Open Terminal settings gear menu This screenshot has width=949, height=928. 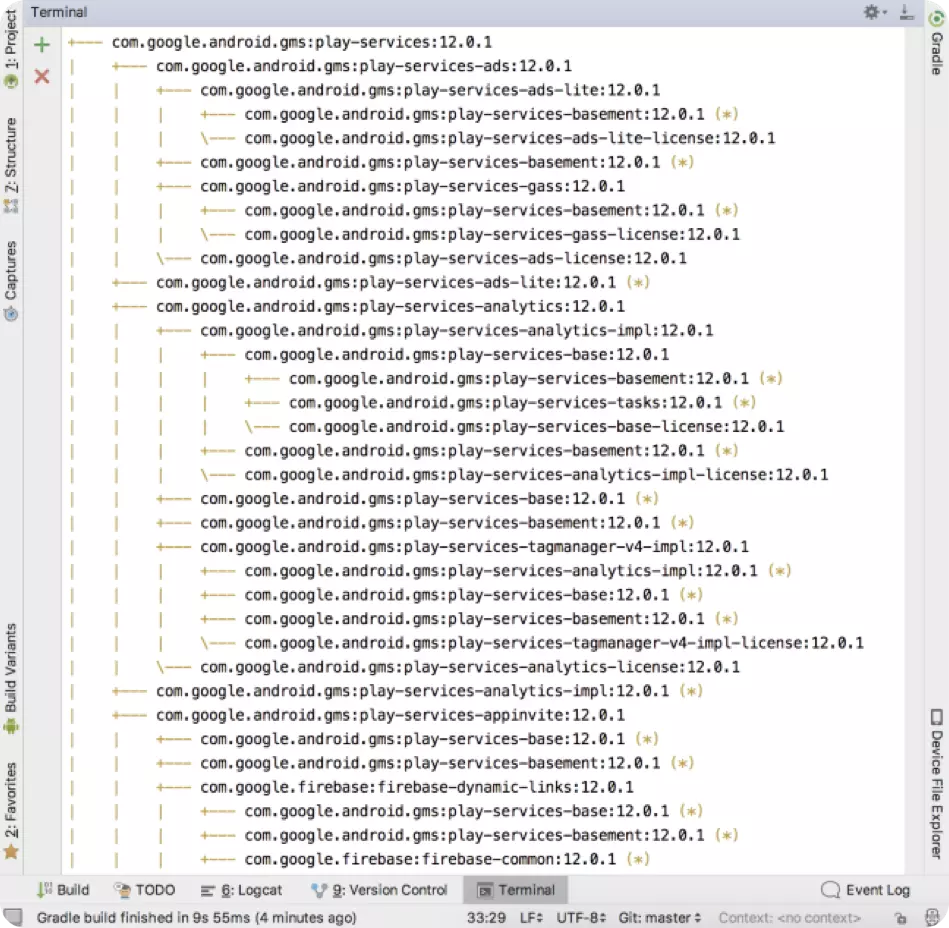coord(874,12)
